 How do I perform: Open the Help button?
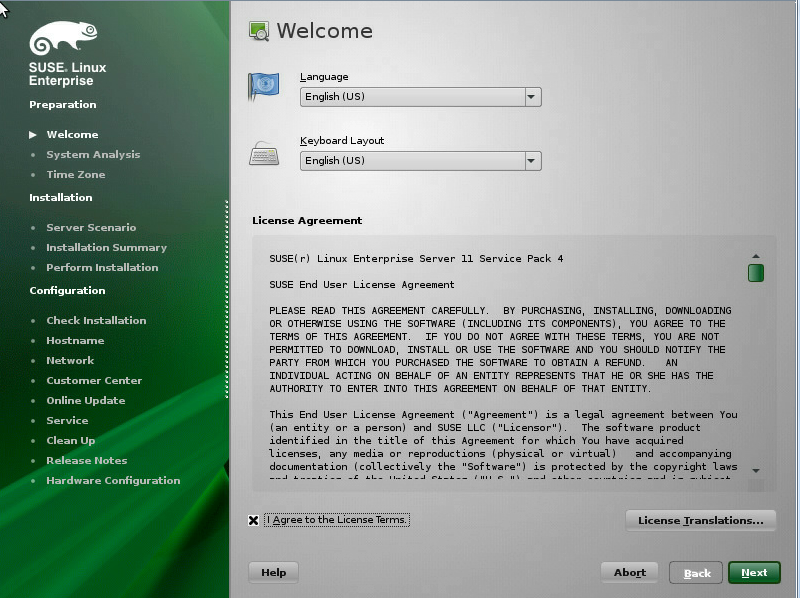click(273, 572)
